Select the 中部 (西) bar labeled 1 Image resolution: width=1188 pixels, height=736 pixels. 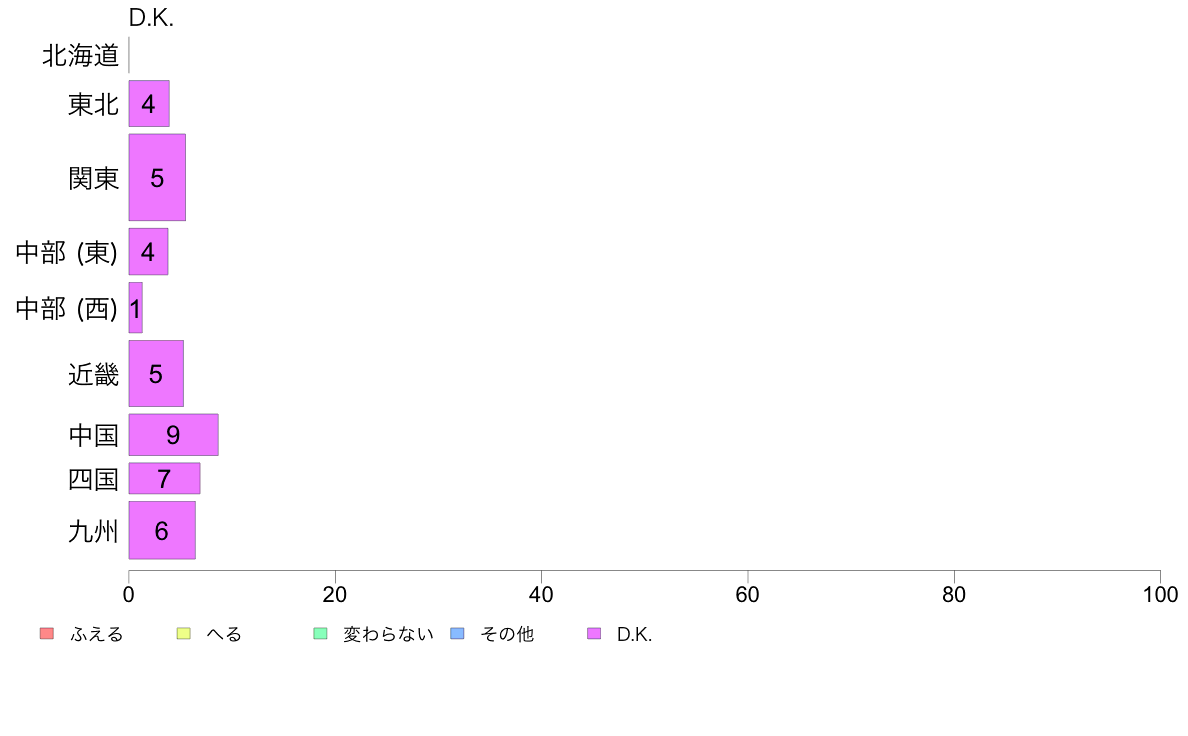pos(136,308)
